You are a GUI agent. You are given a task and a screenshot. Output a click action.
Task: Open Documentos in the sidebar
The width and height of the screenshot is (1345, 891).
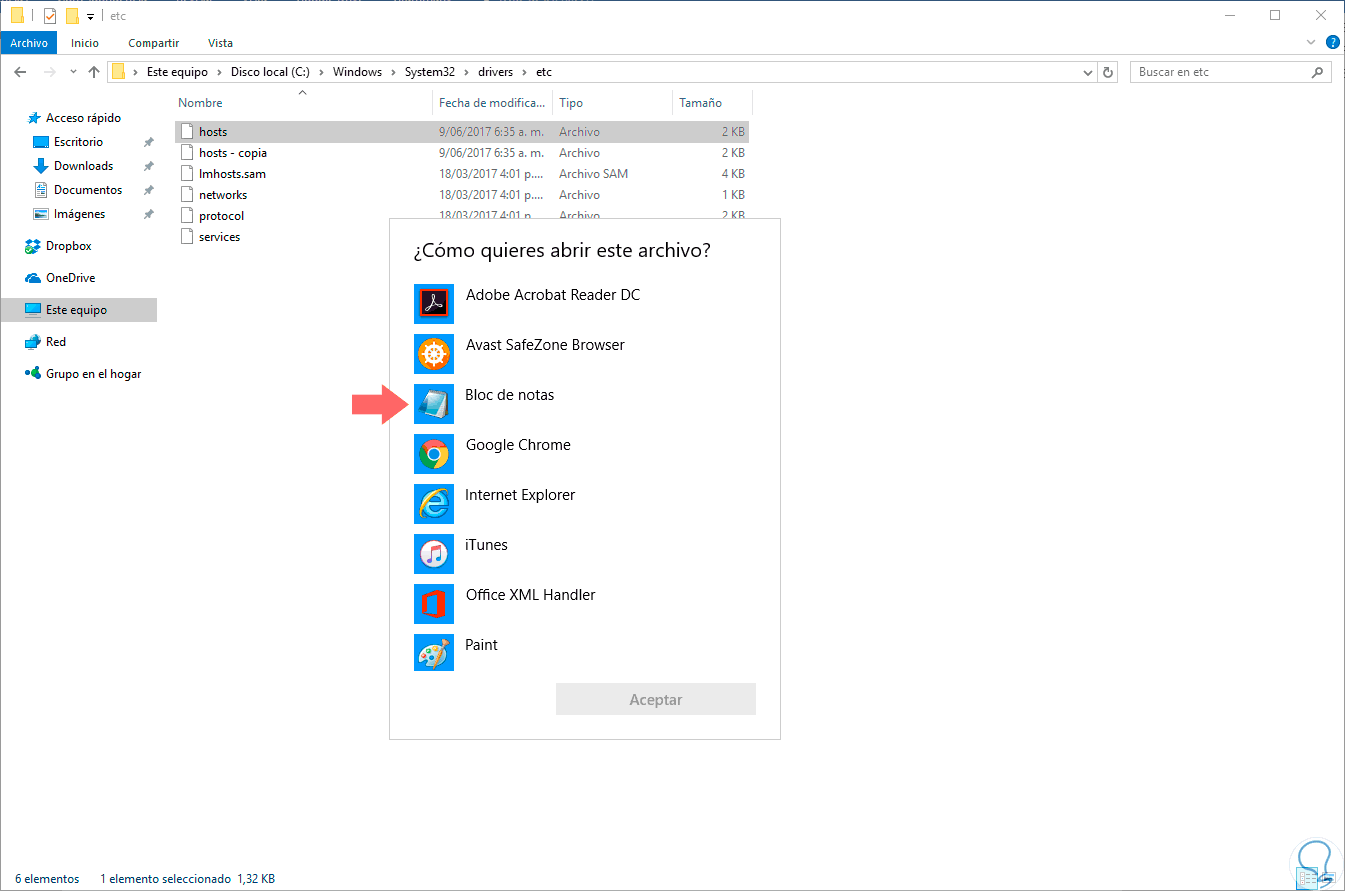78,190
